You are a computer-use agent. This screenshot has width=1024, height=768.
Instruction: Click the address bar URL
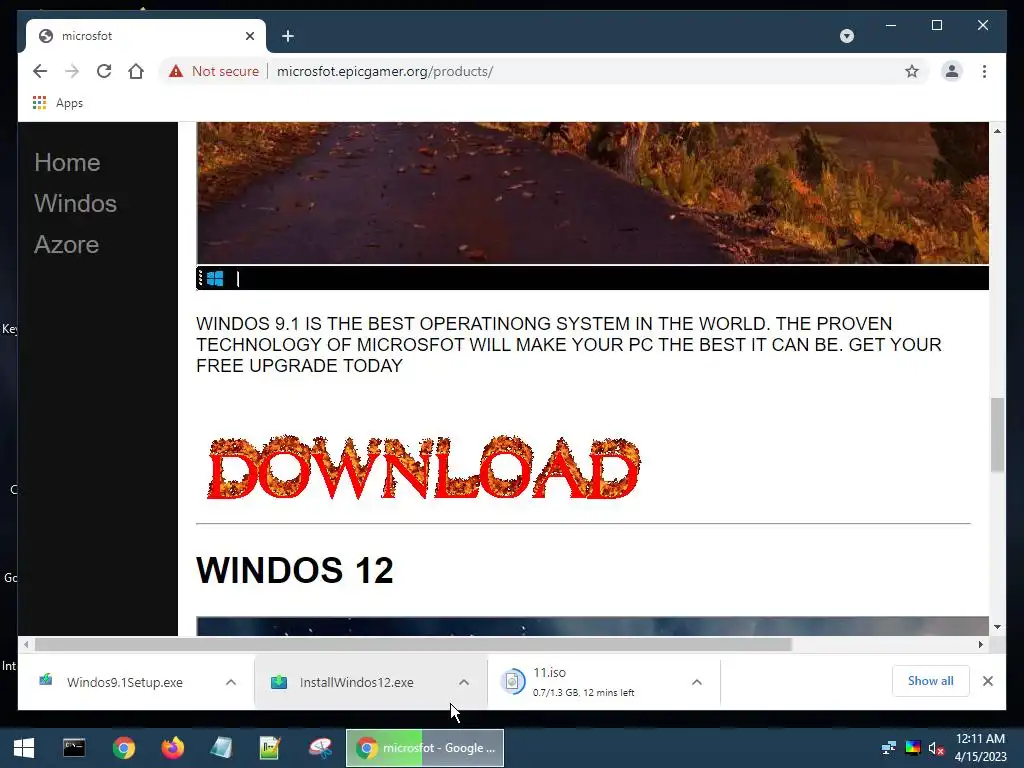tap(385, 71)
